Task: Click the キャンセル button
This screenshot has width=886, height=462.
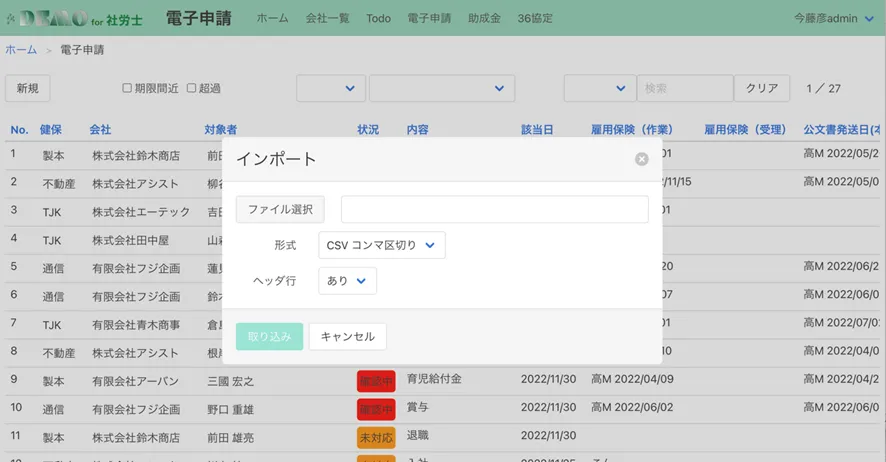Action: [x=348, y=337]
